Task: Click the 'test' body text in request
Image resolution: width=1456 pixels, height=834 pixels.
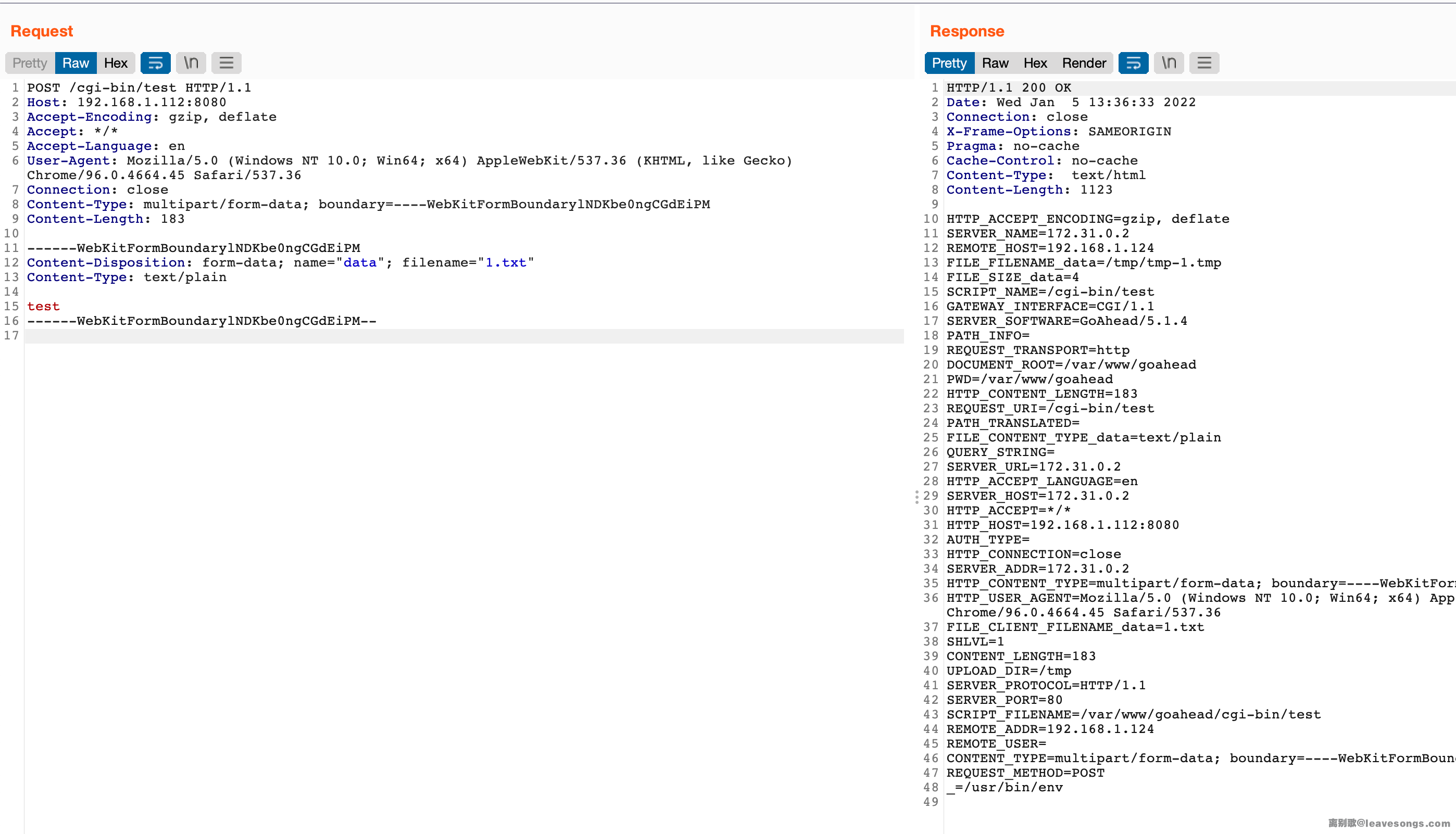Action: tap(44, 307)
